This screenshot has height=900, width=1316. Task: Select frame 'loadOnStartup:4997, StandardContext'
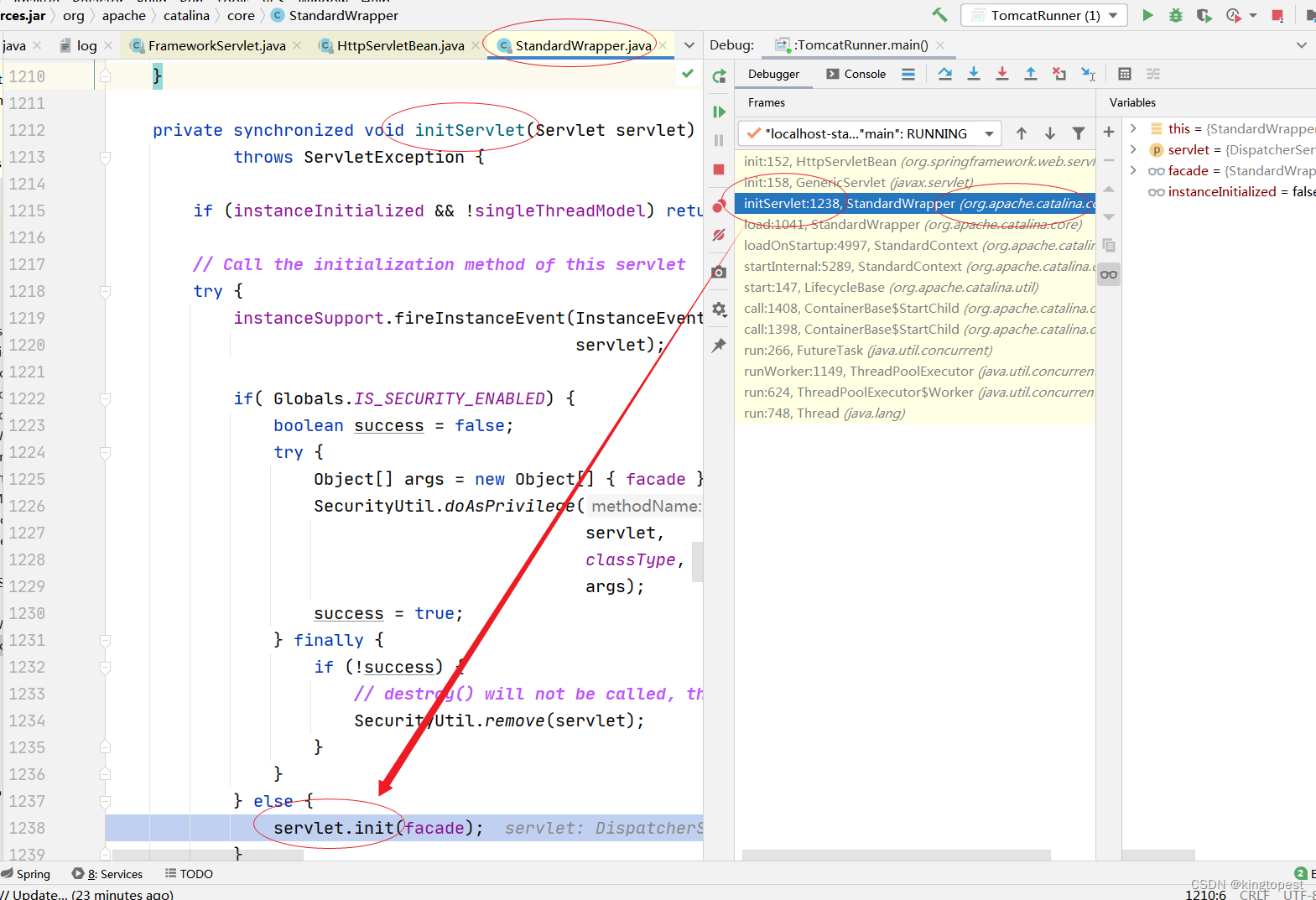[915, 245]
